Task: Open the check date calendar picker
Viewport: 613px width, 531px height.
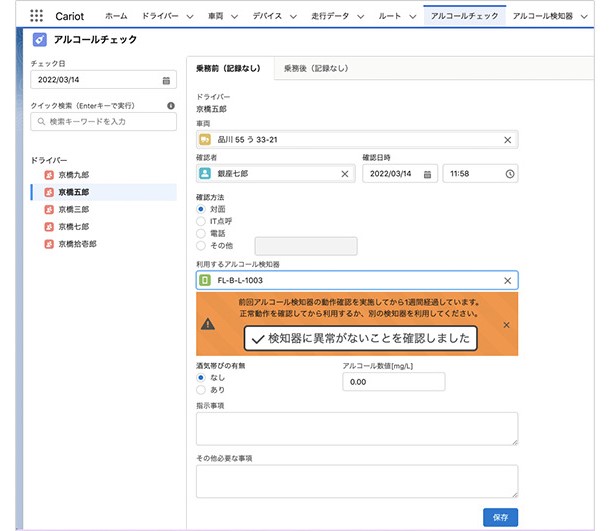Action: coord(166,80)
